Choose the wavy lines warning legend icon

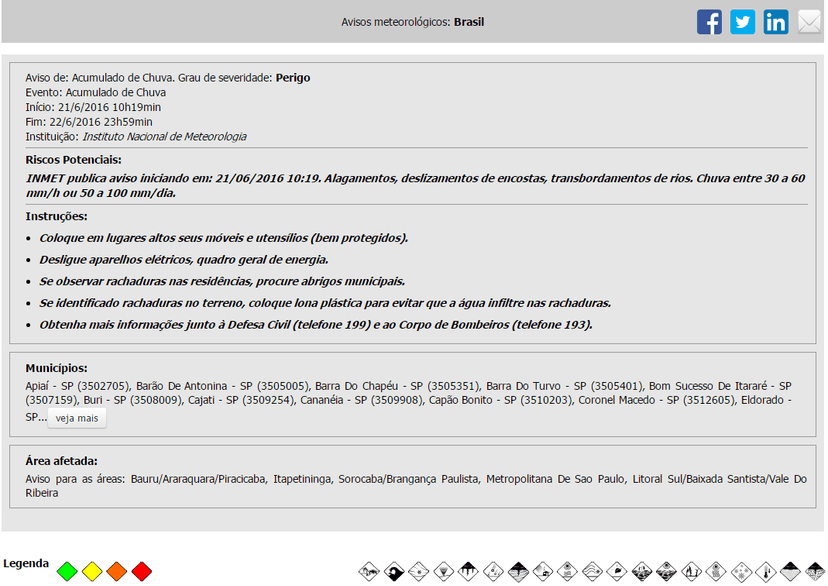click(x=592, y=571)
